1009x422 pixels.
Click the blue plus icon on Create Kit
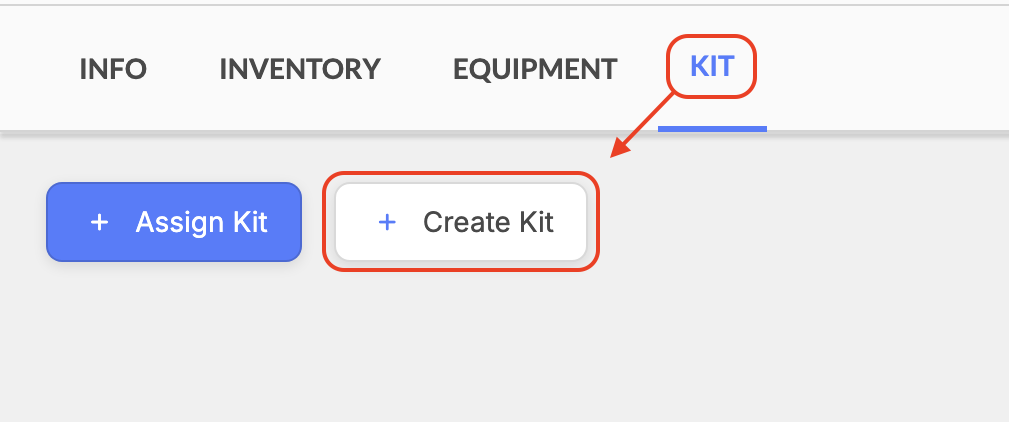pos(387,223)
